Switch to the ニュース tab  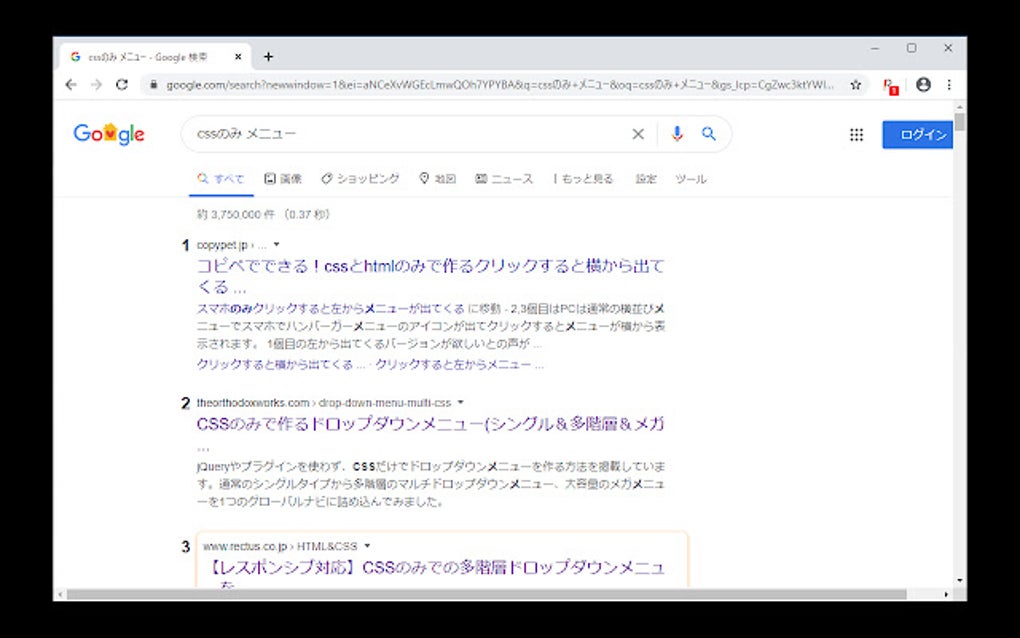503,179
